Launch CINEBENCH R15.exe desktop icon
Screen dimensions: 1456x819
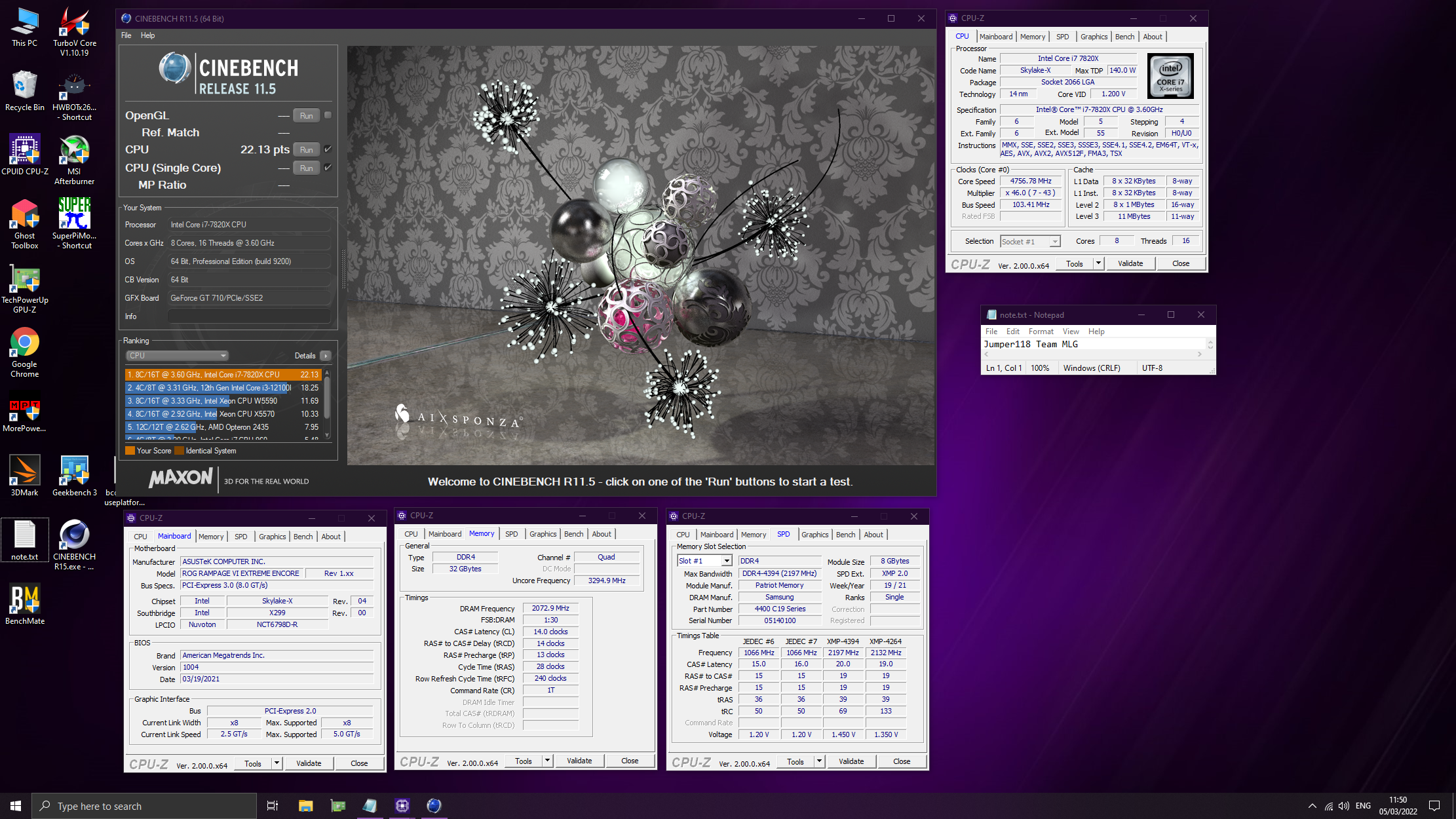(x=75, y=545)
